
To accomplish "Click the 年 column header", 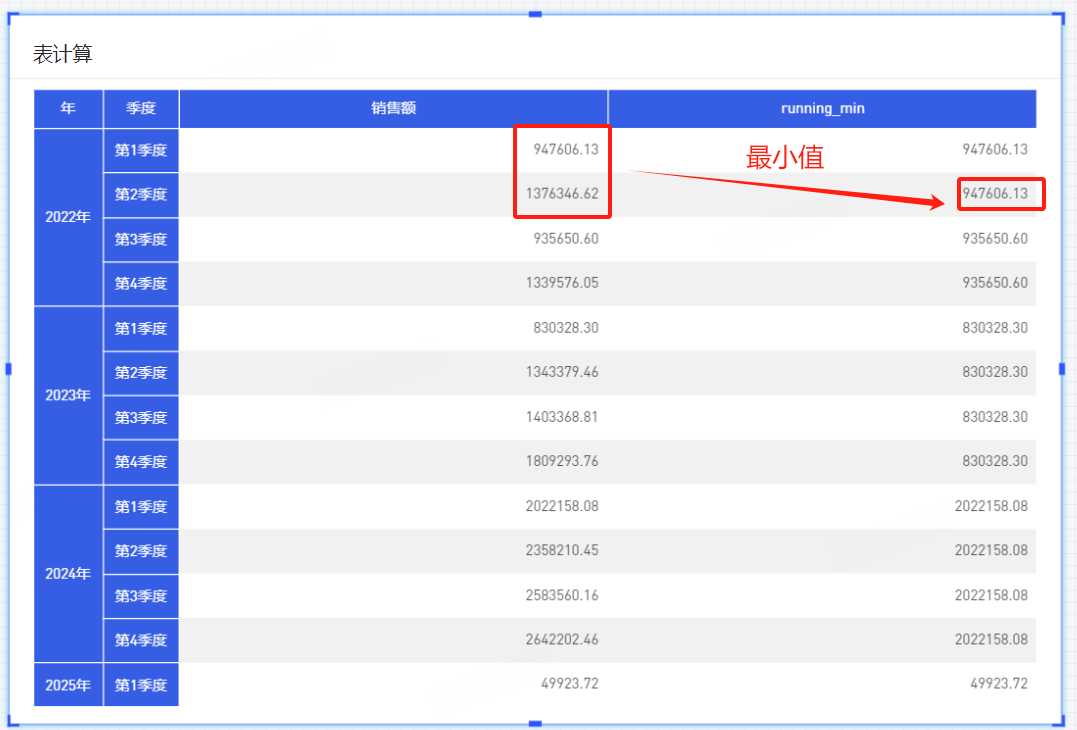I will 68,108.
